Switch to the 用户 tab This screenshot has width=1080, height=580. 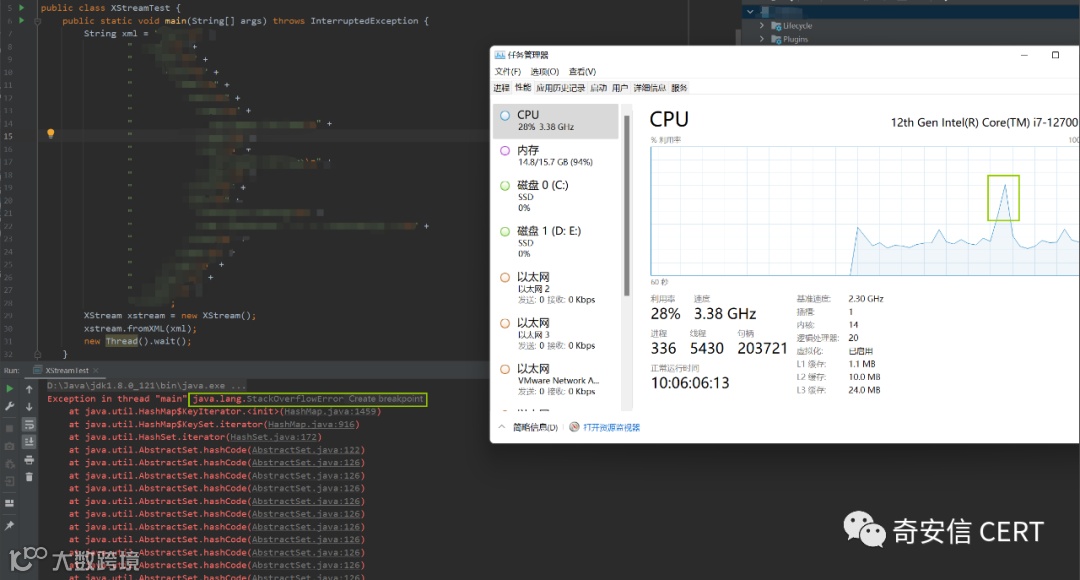[x=620, y=88]
